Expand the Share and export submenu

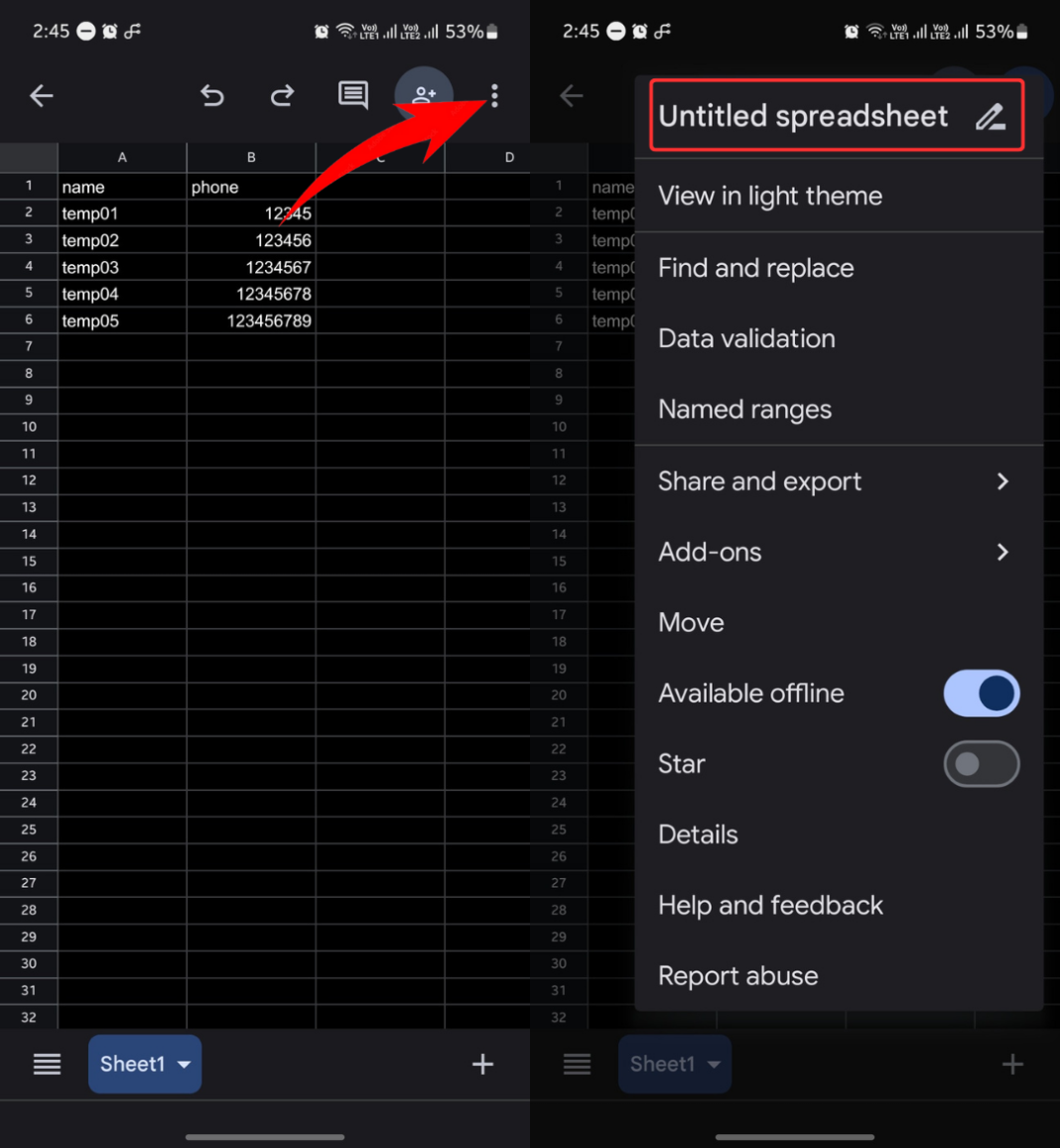point(1002,481)
